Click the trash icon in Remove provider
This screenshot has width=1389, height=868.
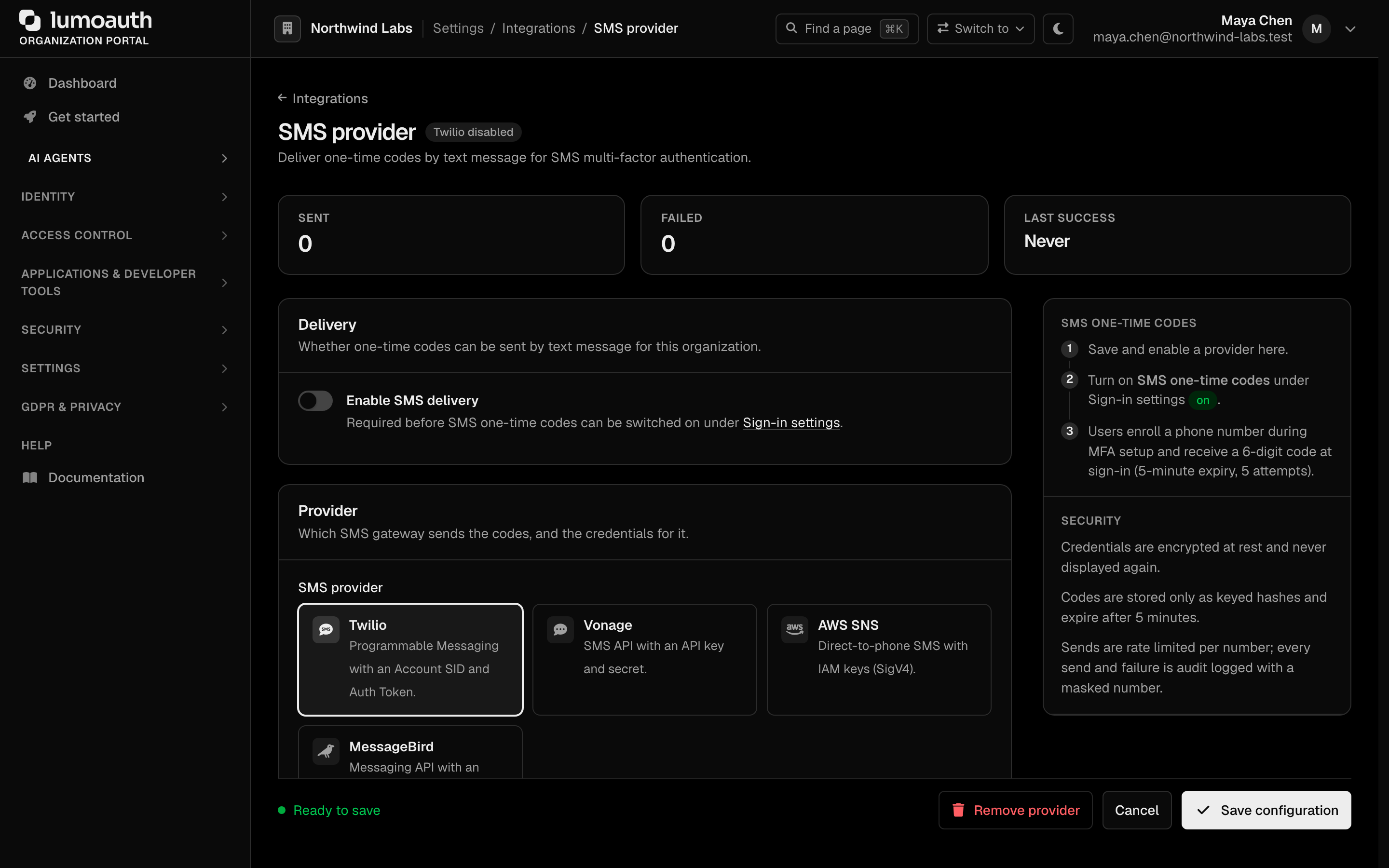pos(958,810)
